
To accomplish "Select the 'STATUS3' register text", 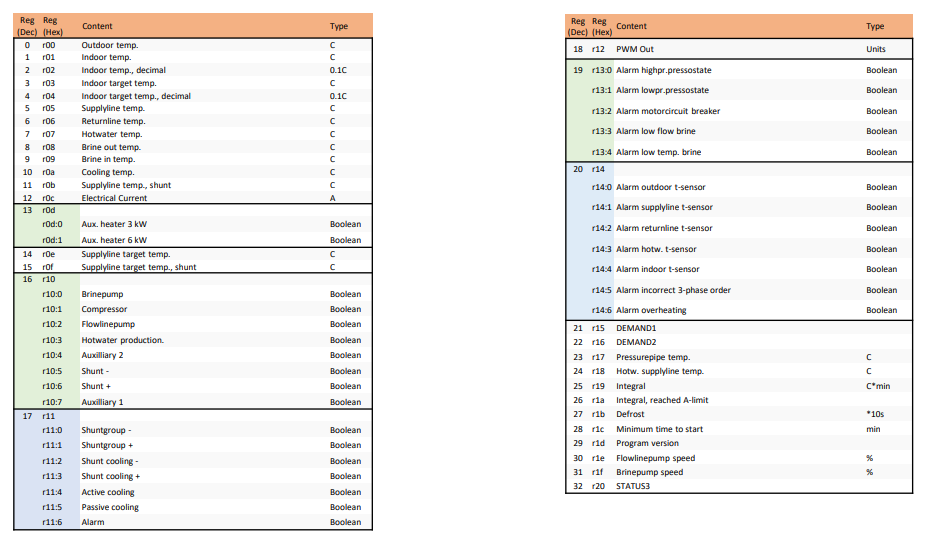I will [x=633, y=487].
